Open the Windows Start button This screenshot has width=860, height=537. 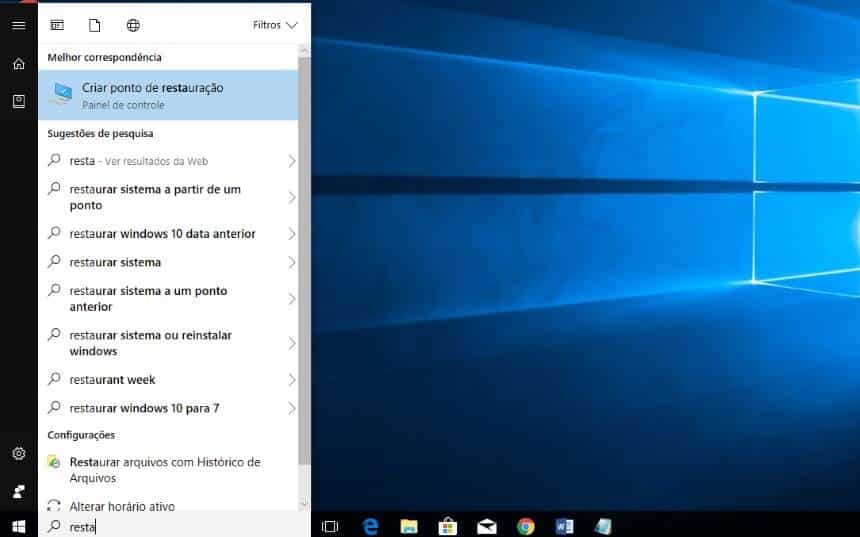click(19, 527)
